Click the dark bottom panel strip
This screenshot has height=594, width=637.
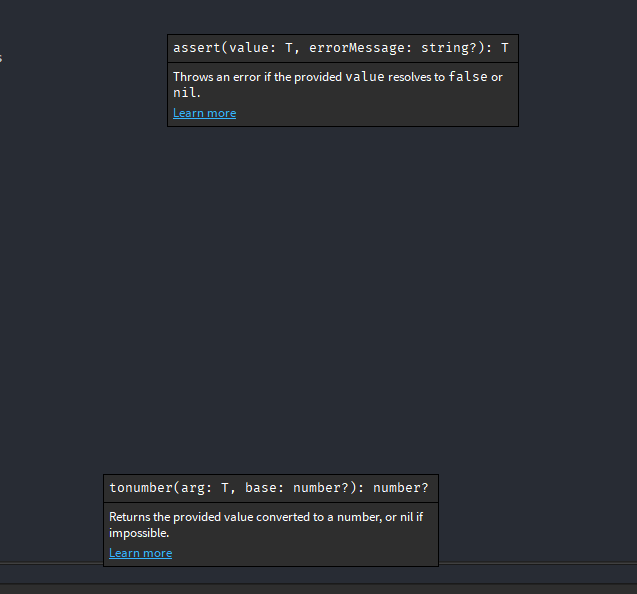click(x=318, y=589)
